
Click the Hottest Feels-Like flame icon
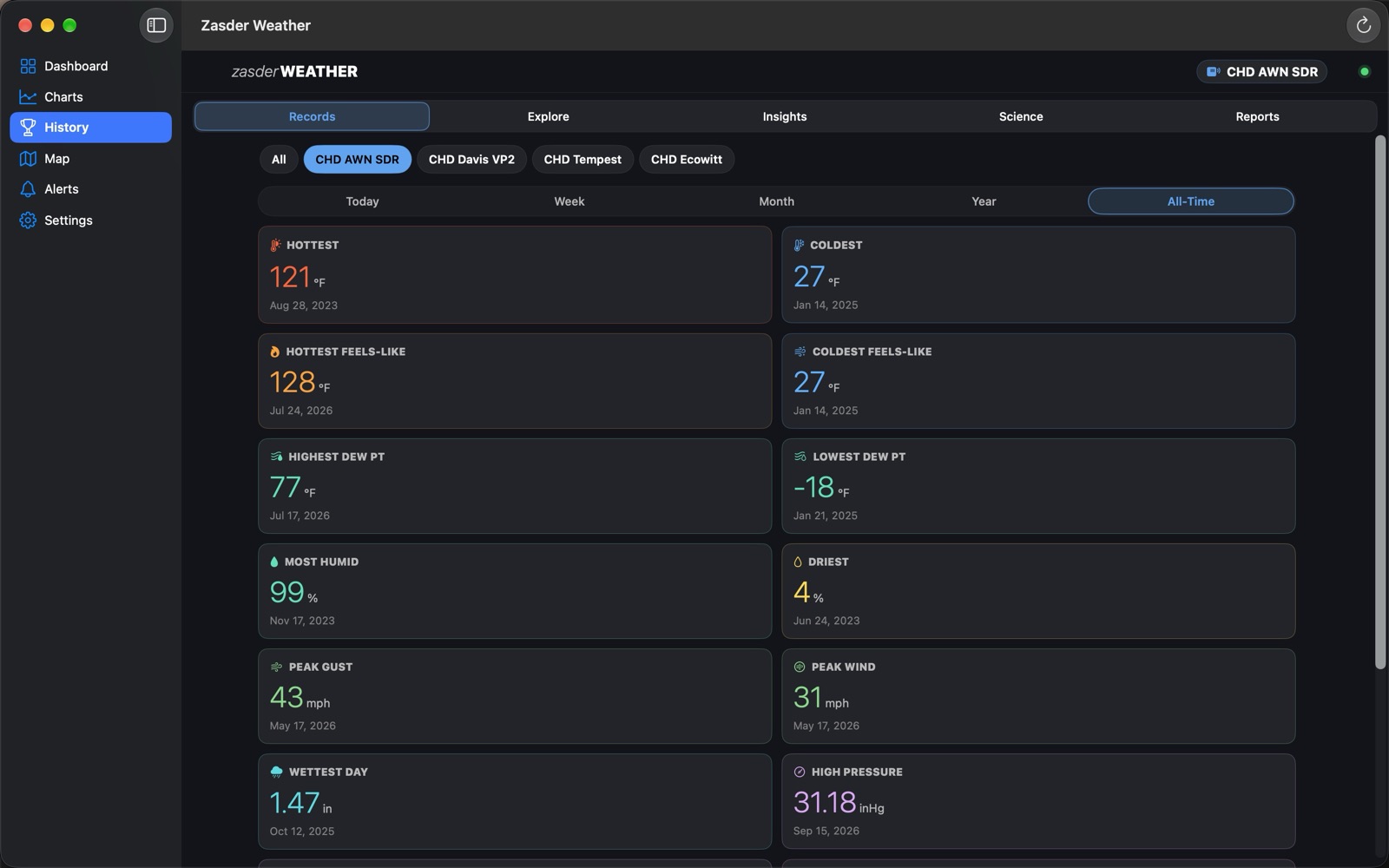pyautogui.click(x=275, y=352)
